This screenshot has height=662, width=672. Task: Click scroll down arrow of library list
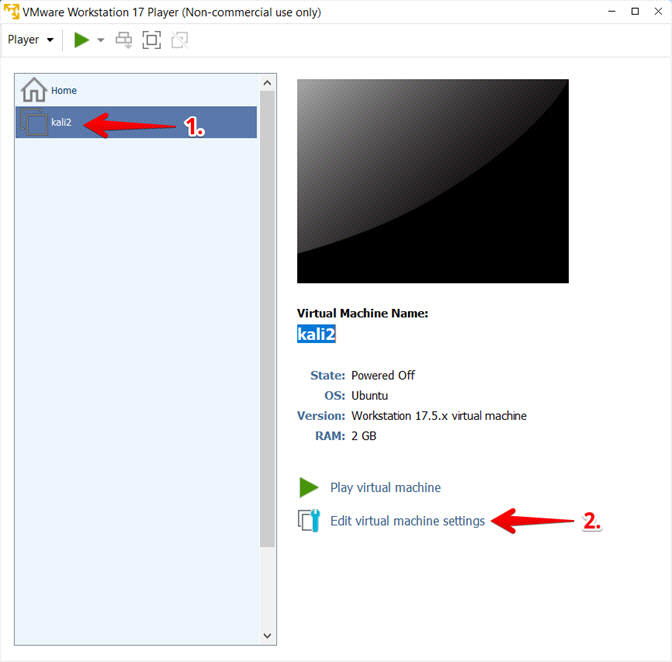(x=267, y=635)
